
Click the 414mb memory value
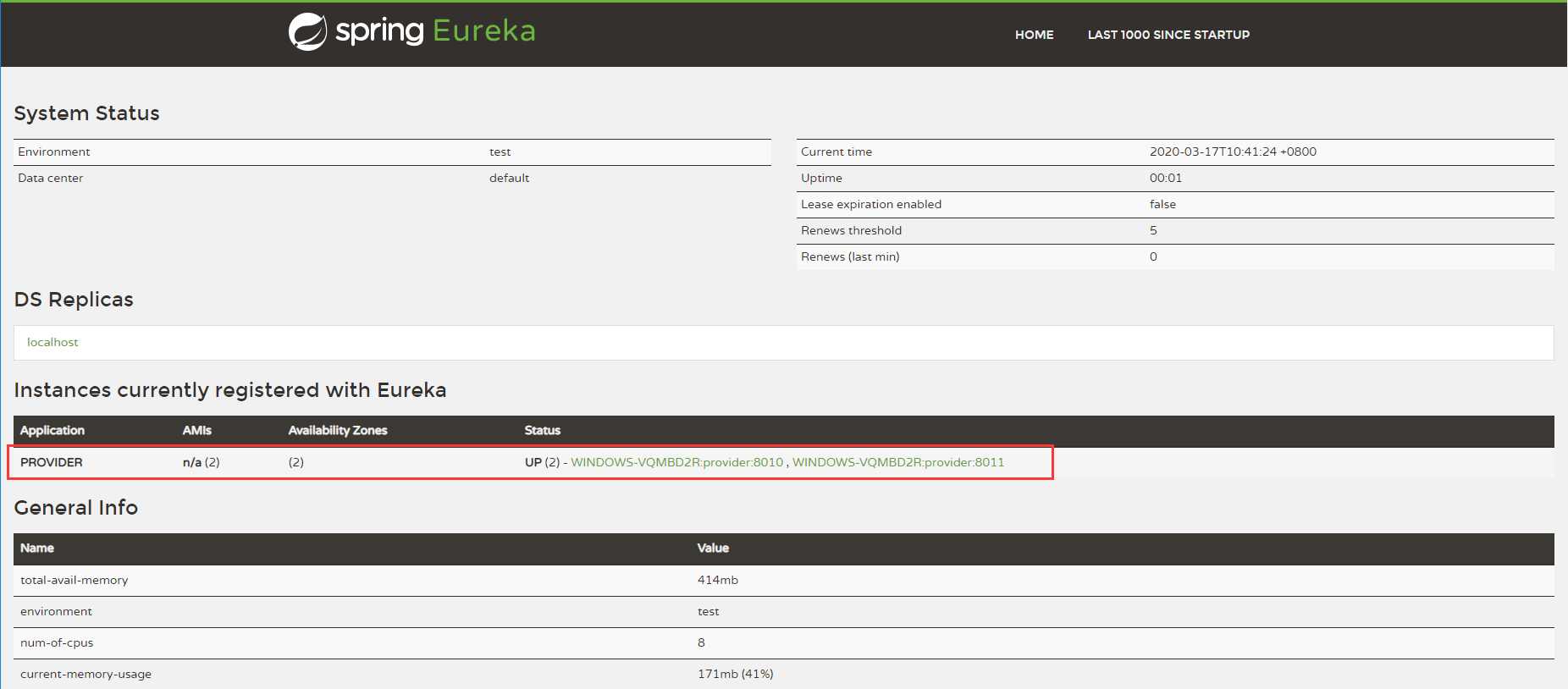pyautogui.click(x=718, y=580)
